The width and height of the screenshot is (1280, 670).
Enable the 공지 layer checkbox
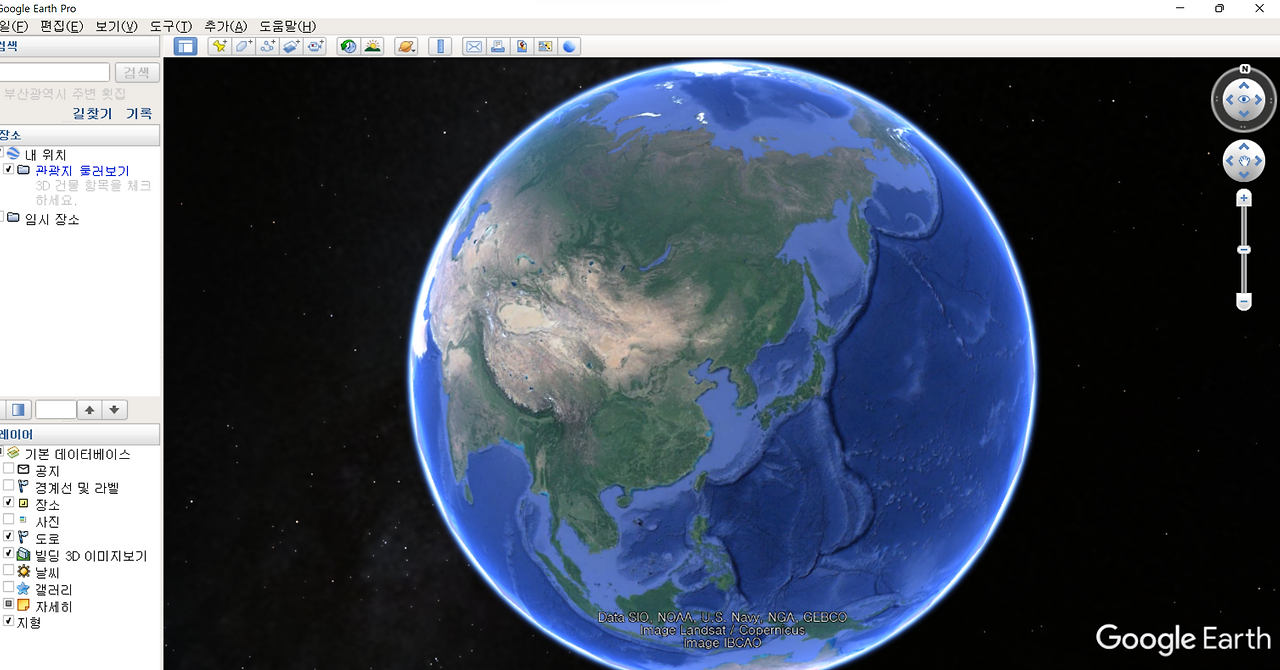8,469
